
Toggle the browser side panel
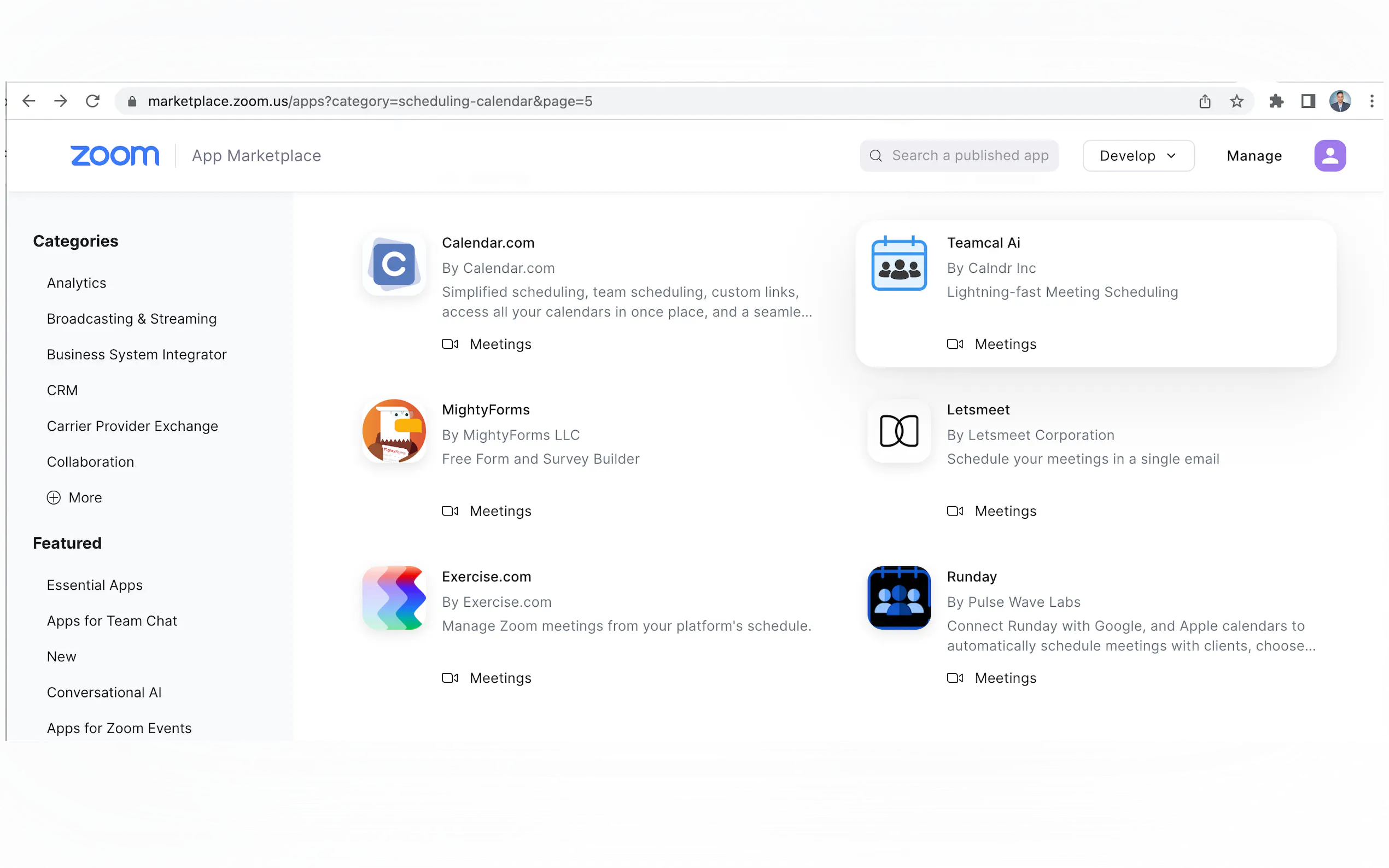click(x=1308, y=102)
